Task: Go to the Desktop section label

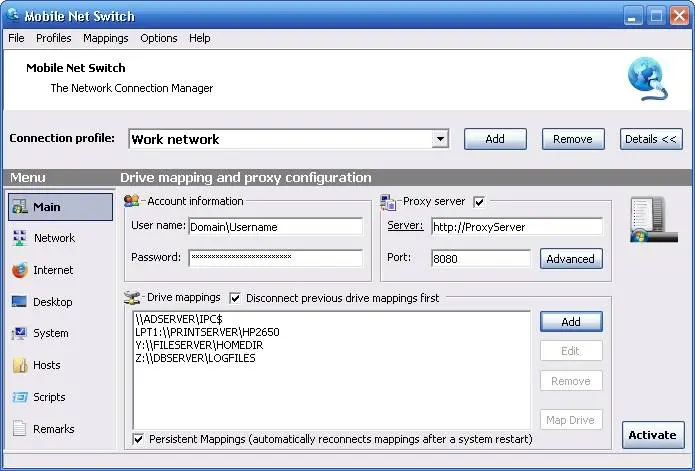Action: tap(53, 302)
